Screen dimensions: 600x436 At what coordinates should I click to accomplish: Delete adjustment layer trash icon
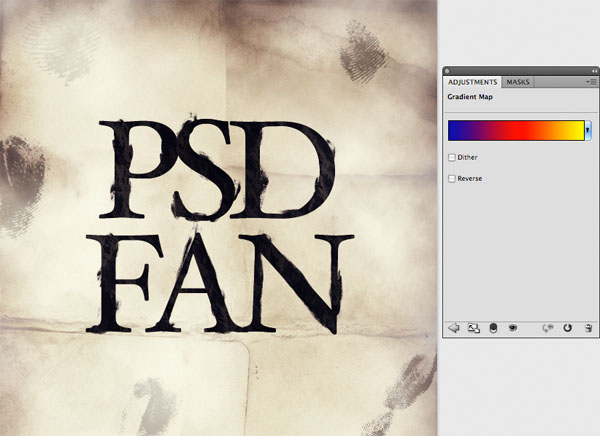[x=589, y=328]
